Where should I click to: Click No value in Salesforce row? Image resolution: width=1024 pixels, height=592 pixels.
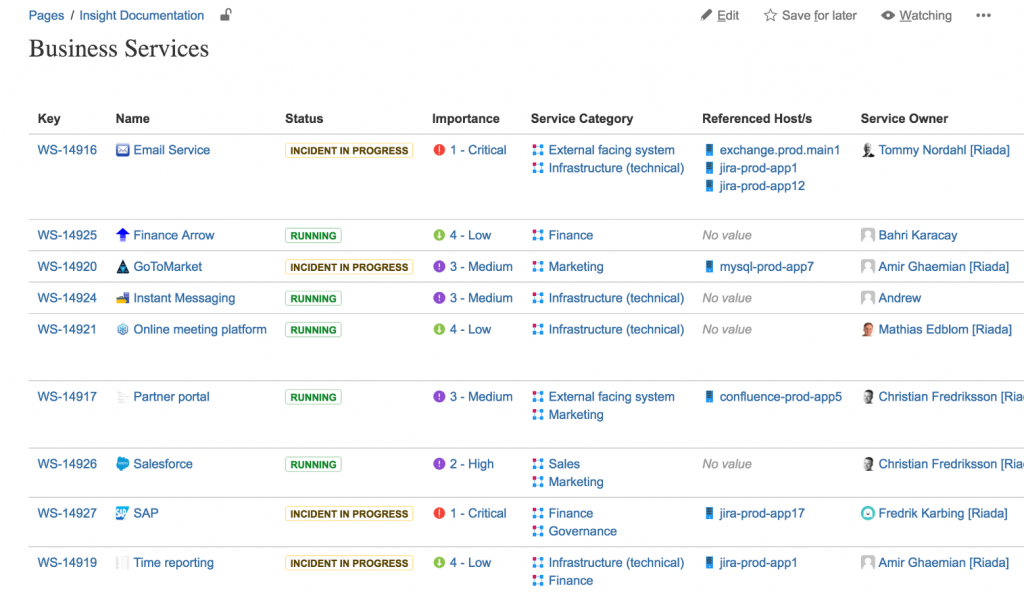[727, 464]
